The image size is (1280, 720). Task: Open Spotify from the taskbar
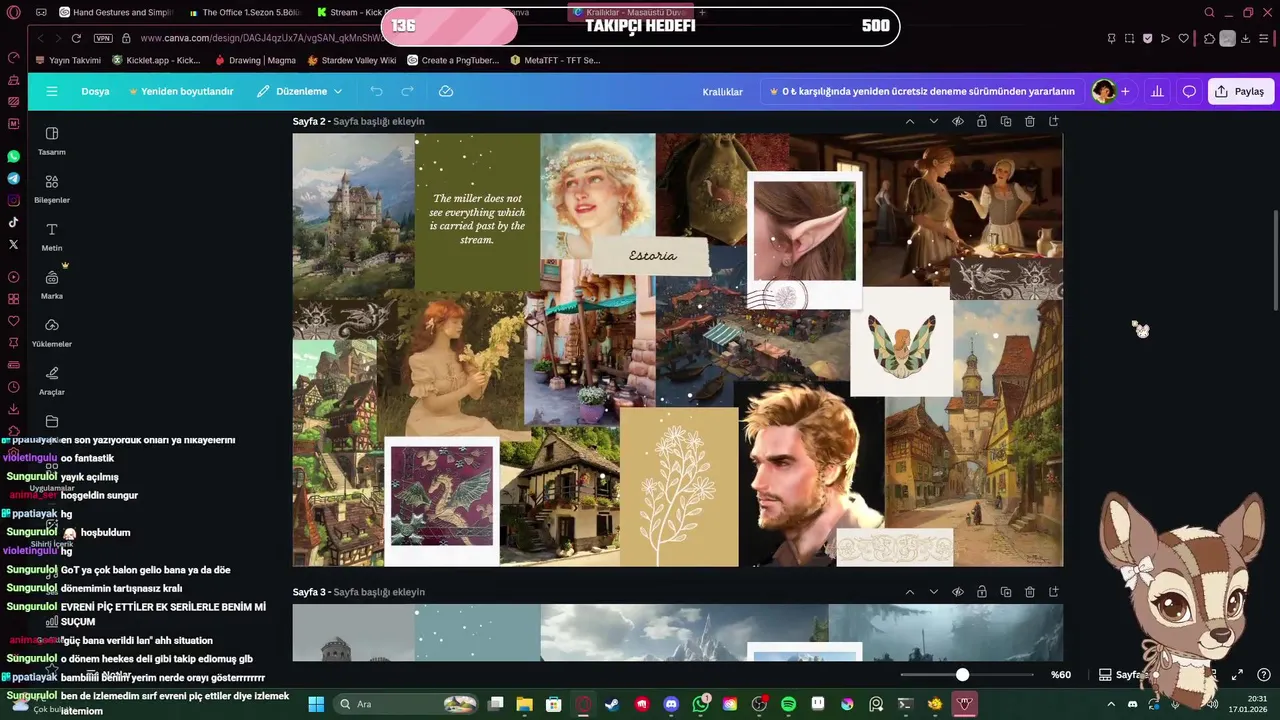(788, 704)
